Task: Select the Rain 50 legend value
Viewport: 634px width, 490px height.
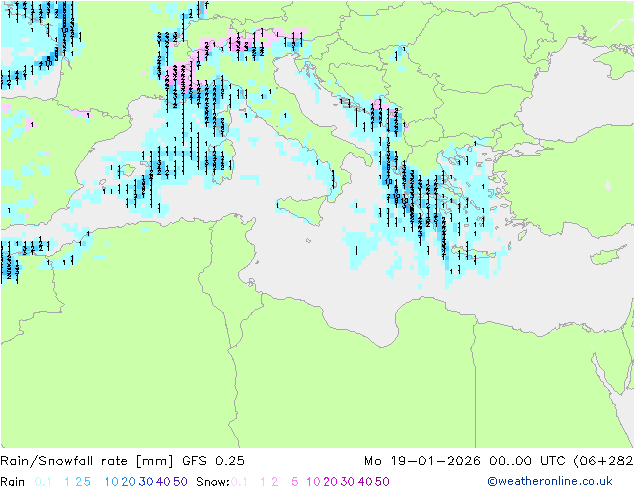Action: (x=180, y=482)
